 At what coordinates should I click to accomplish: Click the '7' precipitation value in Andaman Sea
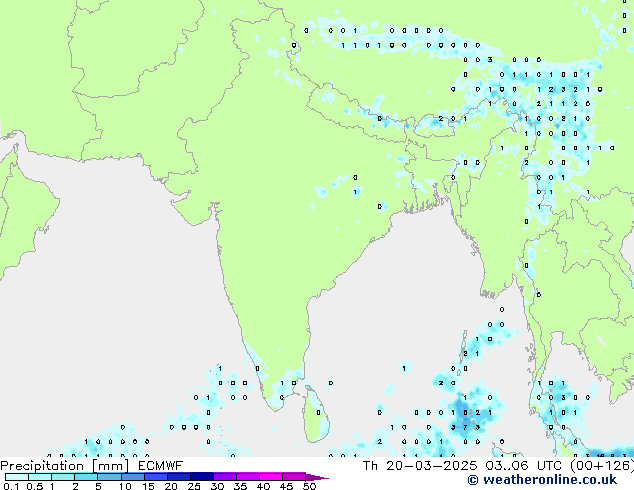pos(465,427)
